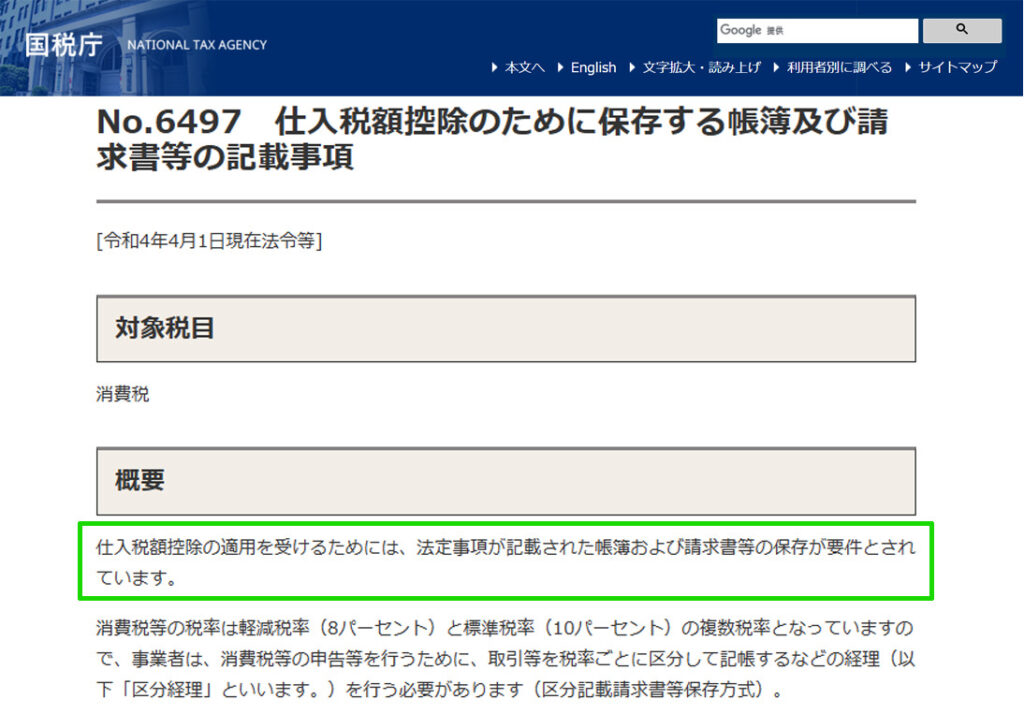Click the paragraph starting 消費税等の税率は軽減税率
1024x728 pixels.
506,659
